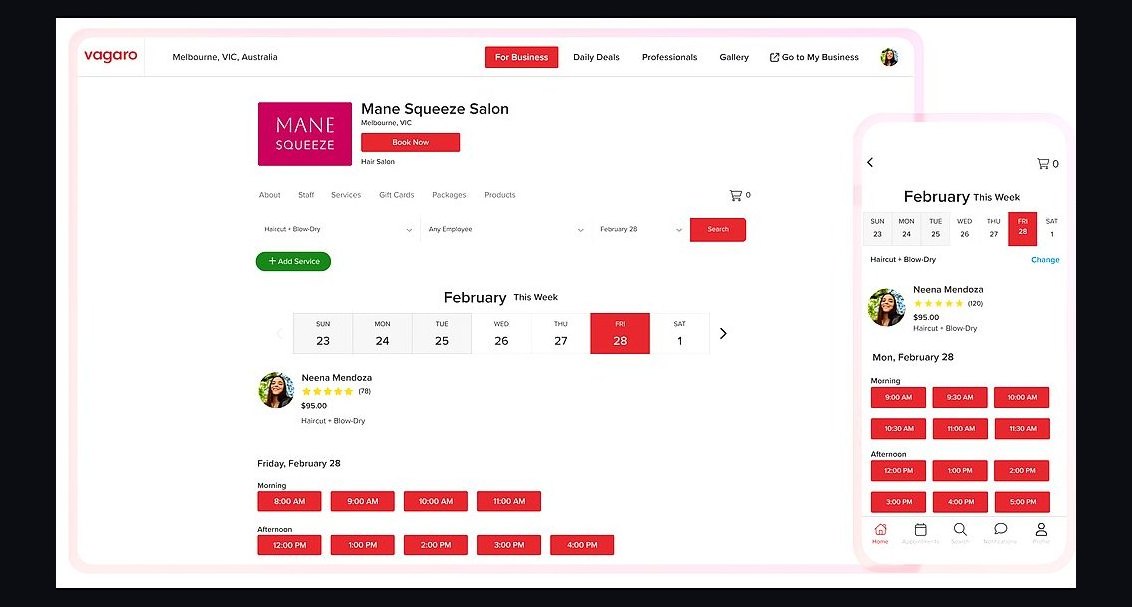Viewport: 1132px width, 607px height.
Task: Click the Book Now button
Action: (x=410, y=142)
